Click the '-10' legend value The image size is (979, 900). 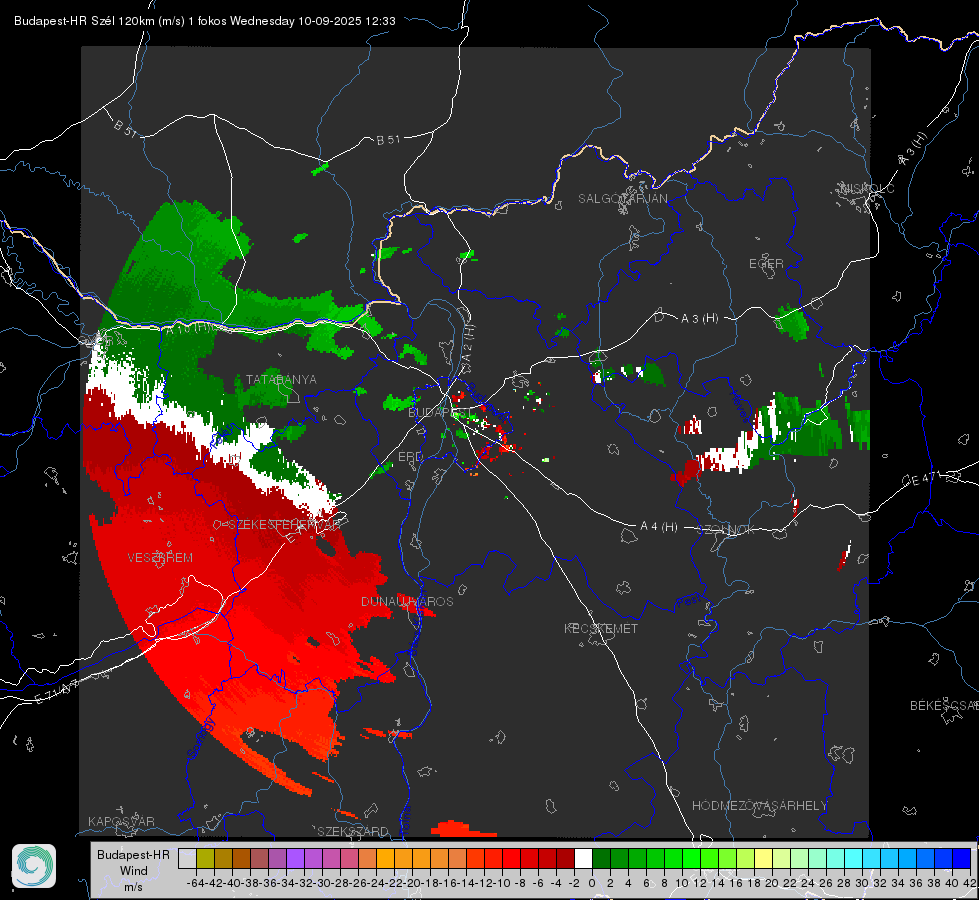pyautogui.click(x=501, y=883)
